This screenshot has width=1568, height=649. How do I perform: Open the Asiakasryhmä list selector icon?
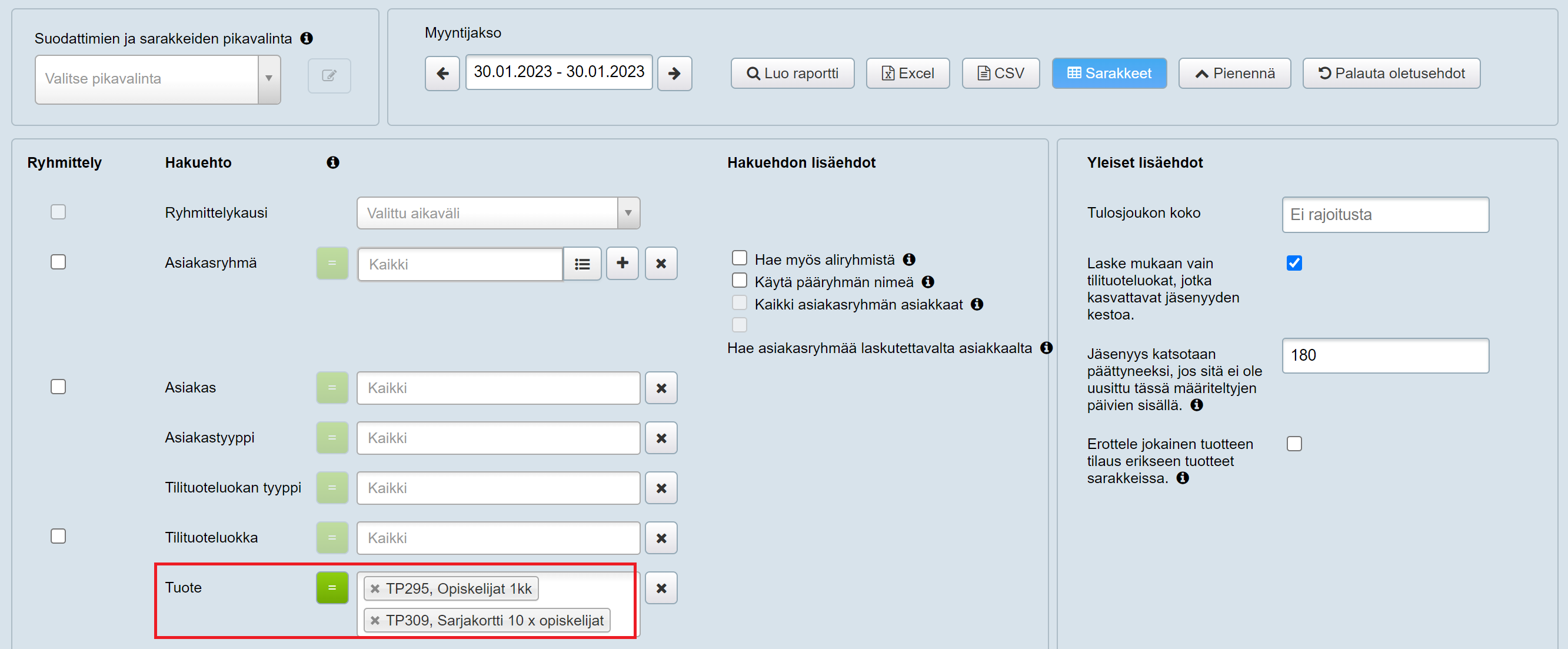click(x=582, y=264)
